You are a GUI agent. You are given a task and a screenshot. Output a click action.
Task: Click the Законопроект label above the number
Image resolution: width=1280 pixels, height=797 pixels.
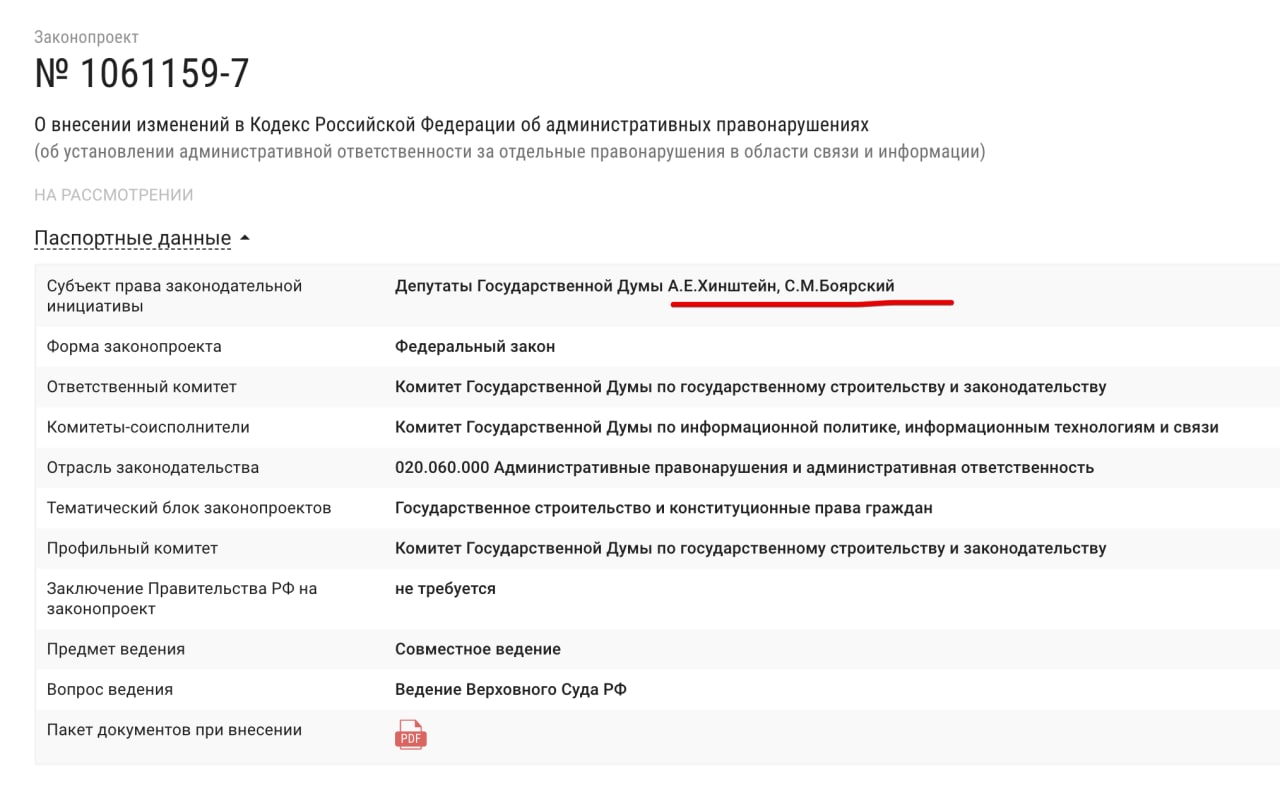(86, 37)
